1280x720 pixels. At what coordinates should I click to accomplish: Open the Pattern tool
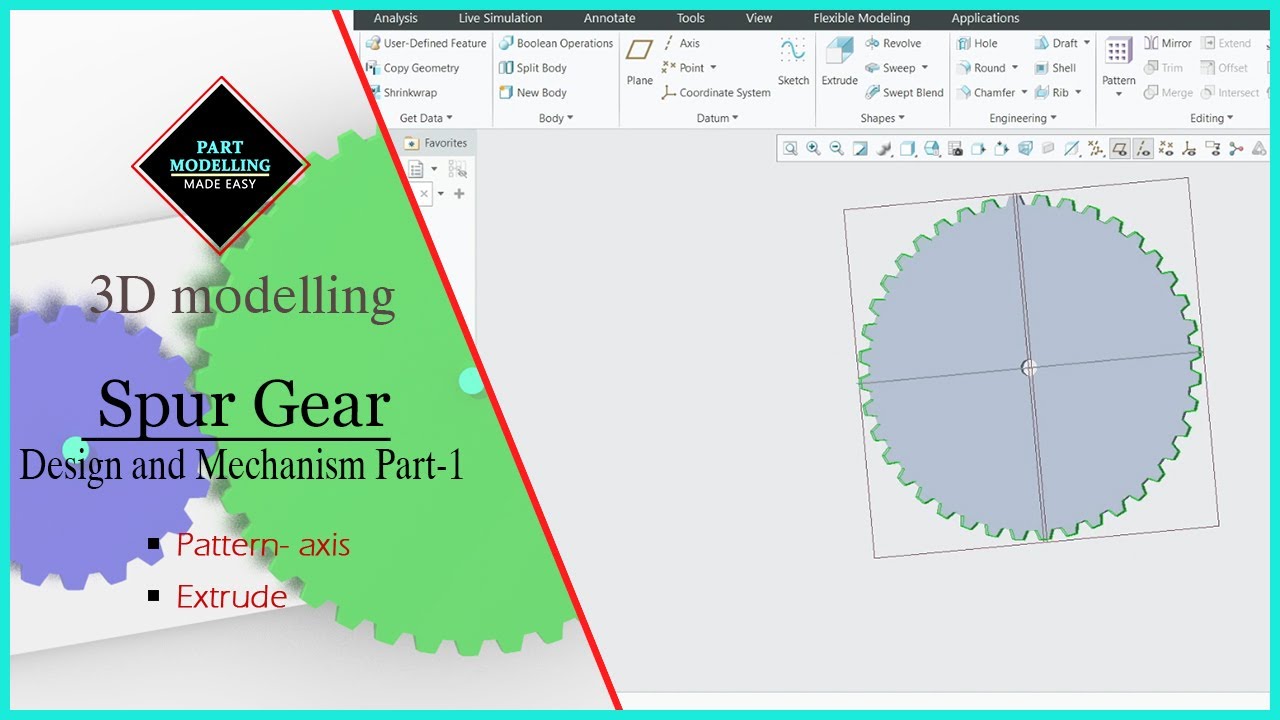click(1119, 66)
